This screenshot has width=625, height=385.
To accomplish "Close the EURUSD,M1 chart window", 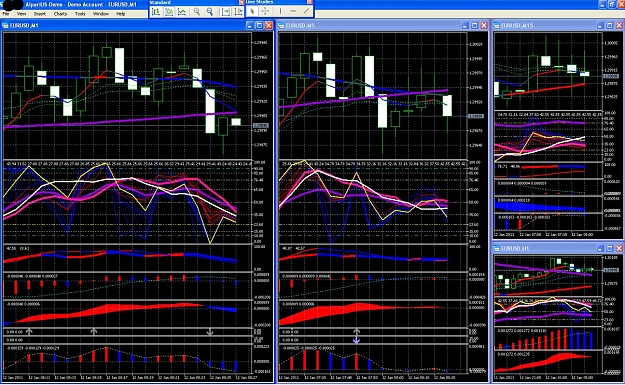I will pos(269,26).
